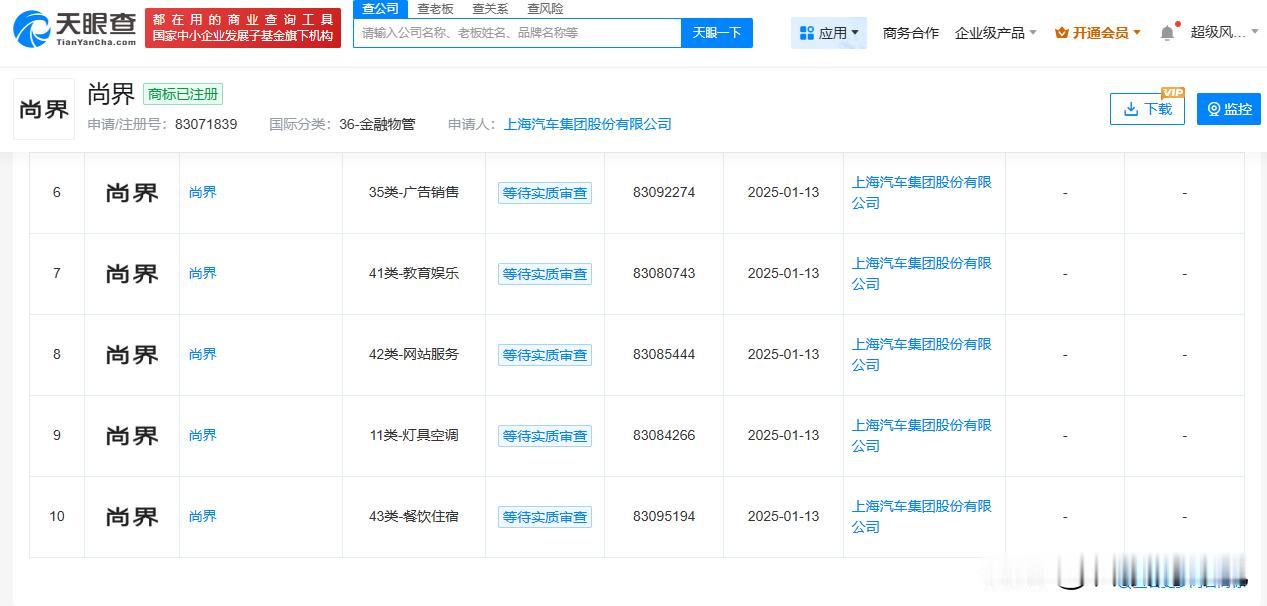Screen dimensions: 1267x606
Task: Open trademark image in row 10
Action: 132,517
